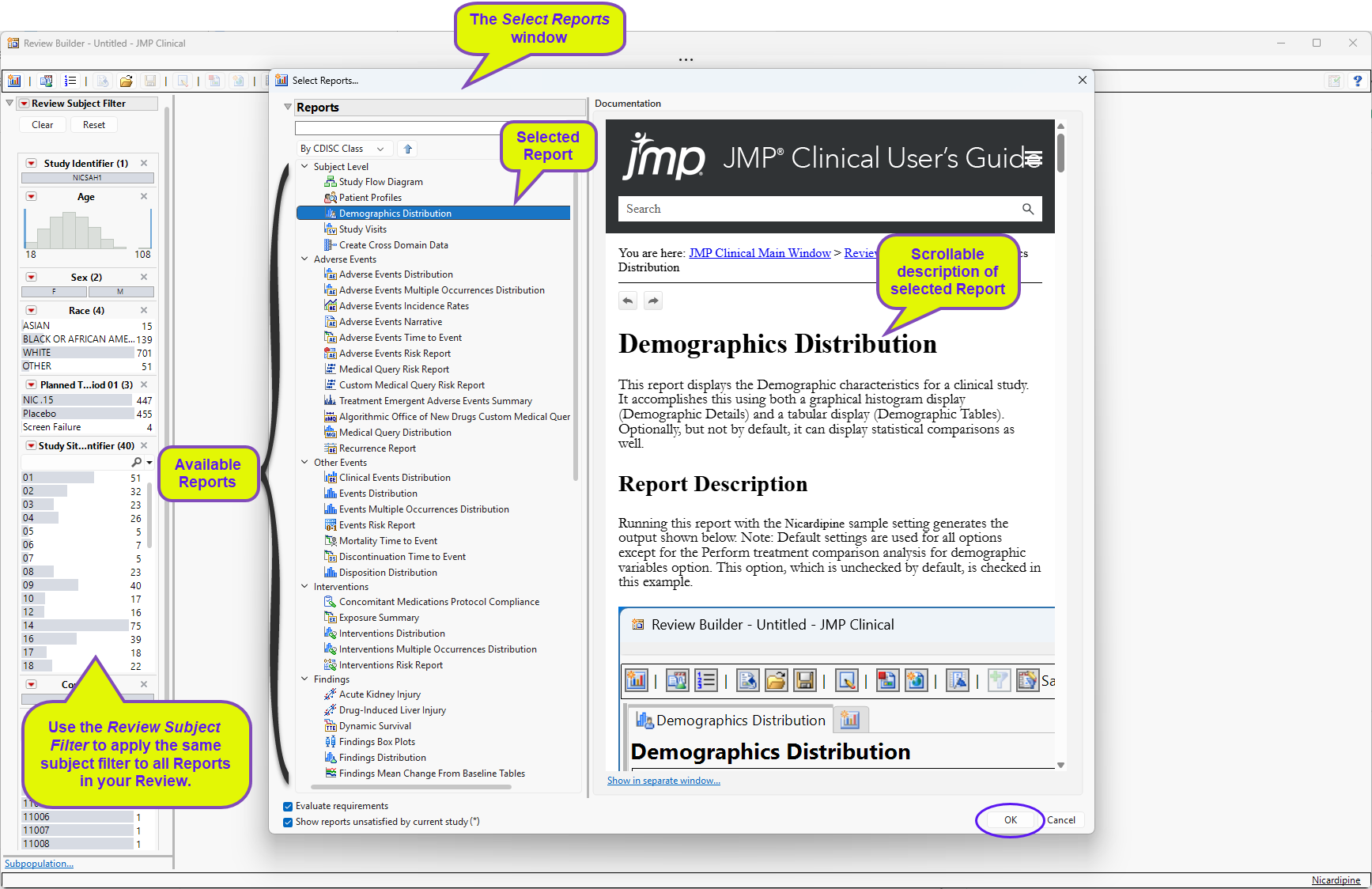Open the By CDISC Class dropdown
The width and height of the screenshot is (1372, 889).
coord(344,149)
